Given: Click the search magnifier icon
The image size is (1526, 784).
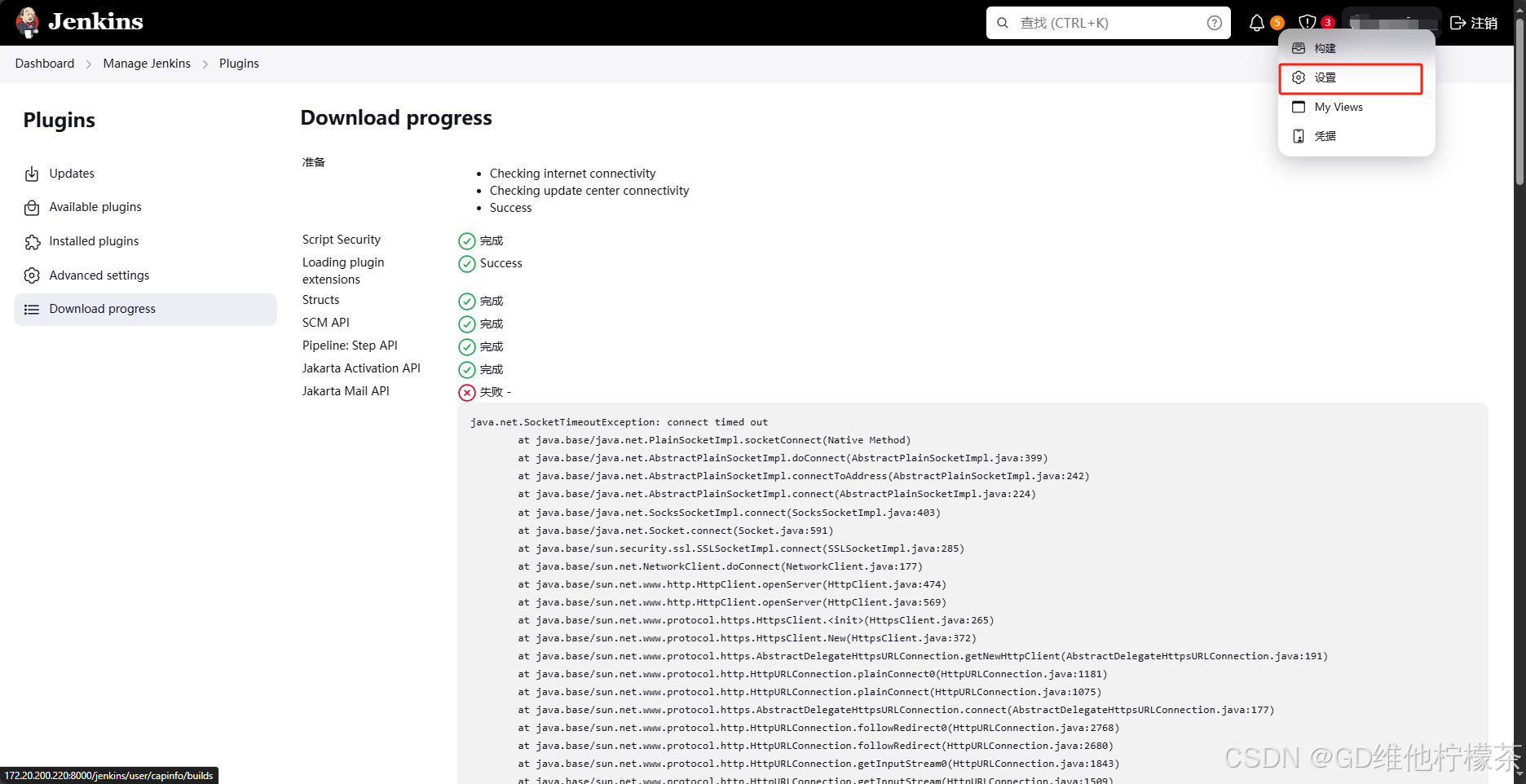Looking at the screenshot, I should (x=1003, y=23).
